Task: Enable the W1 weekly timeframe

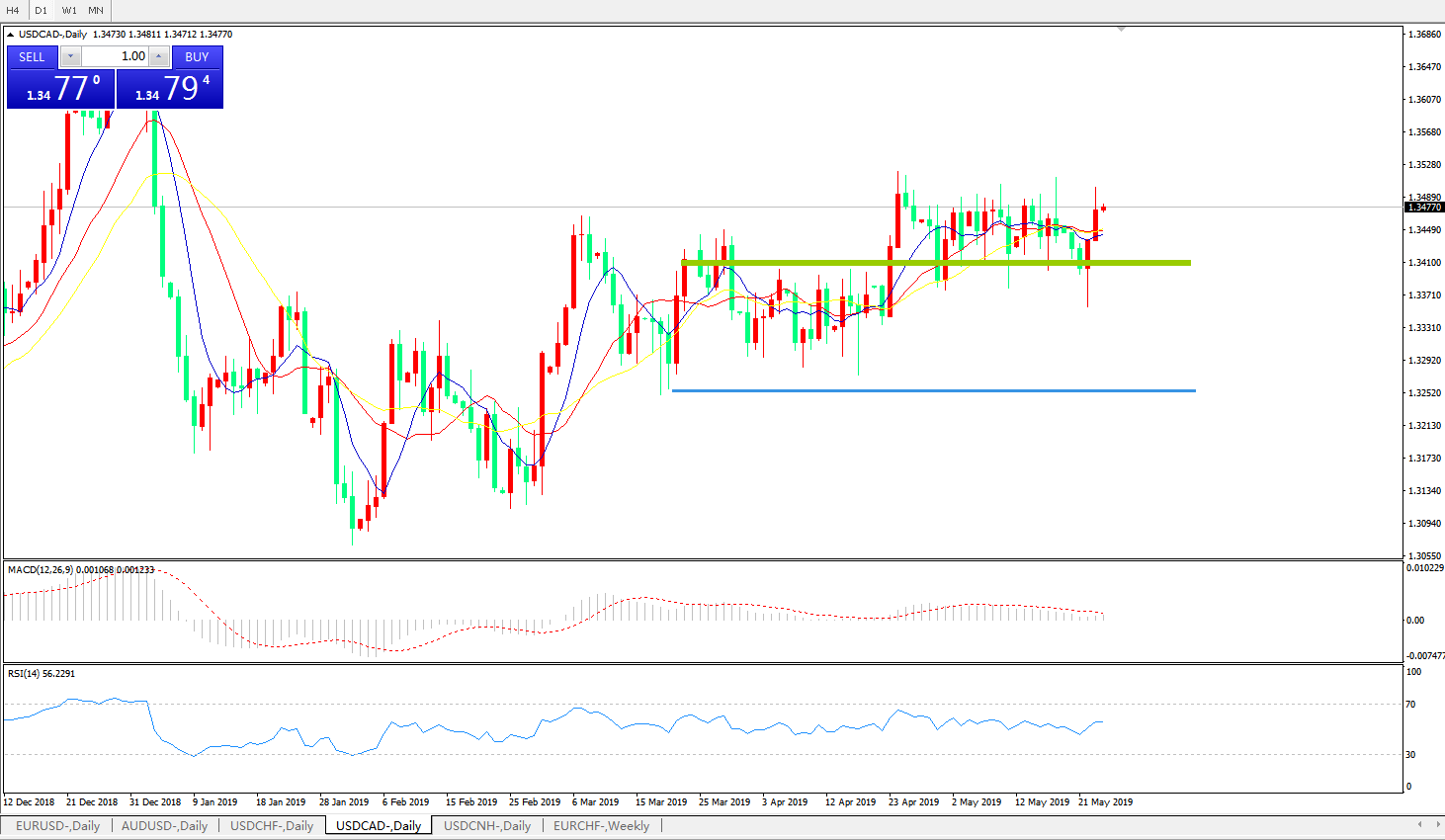Action: point(69,11)
